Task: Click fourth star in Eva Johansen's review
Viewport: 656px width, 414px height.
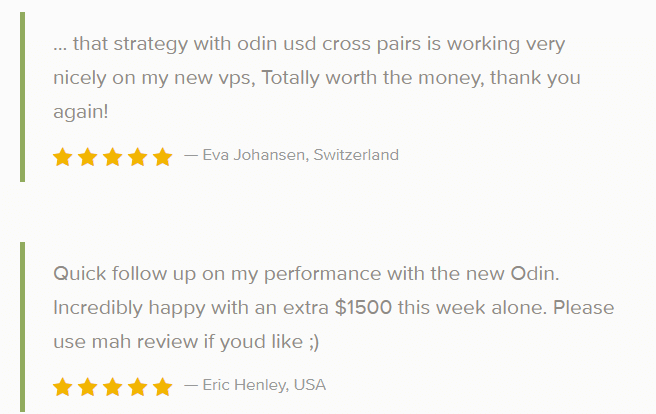Action: (138, 157)
